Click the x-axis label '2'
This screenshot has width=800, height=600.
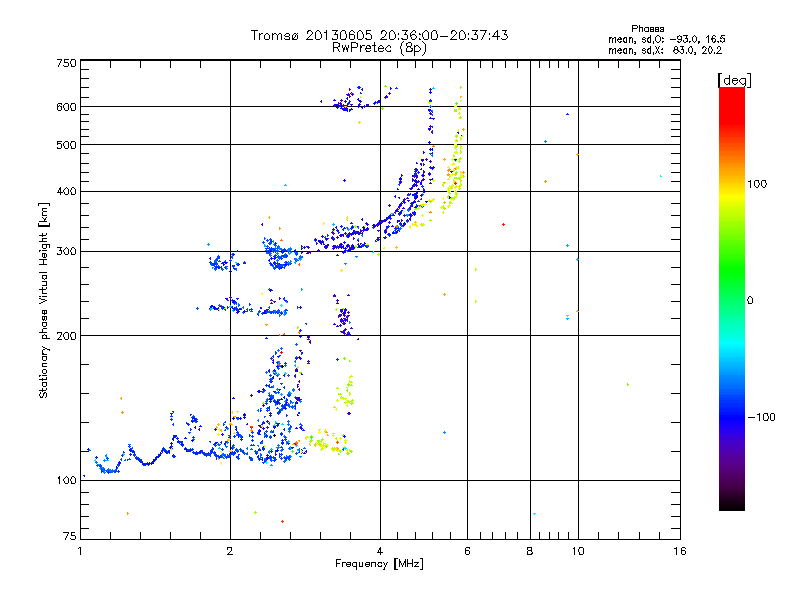point(230,551)
